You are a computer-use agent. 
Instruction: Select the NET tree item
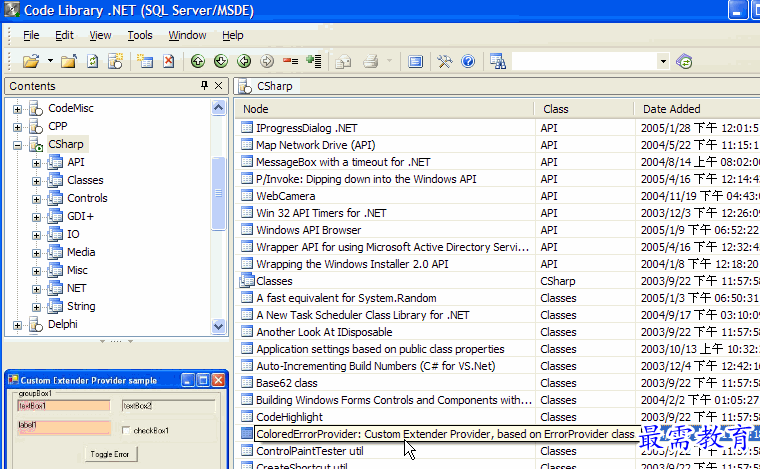pos(76,288)
